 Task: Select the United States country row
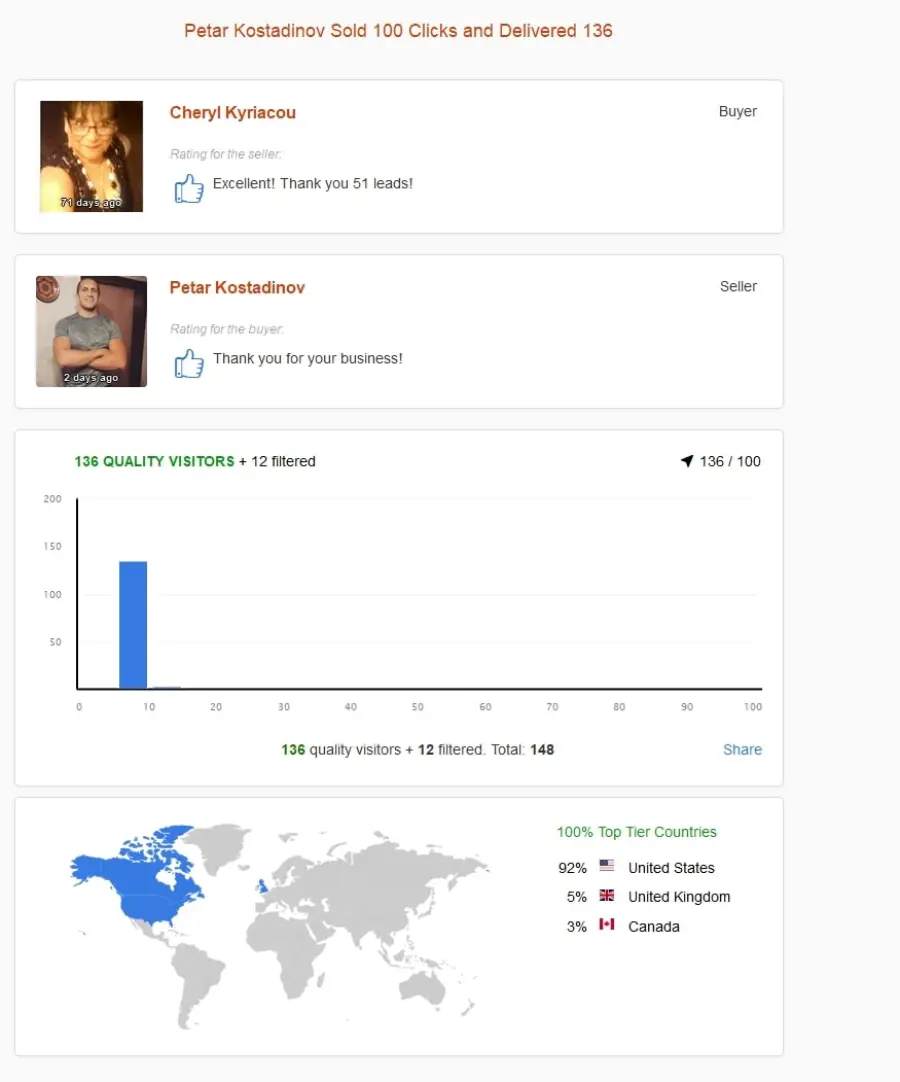(x=636, y=867)
